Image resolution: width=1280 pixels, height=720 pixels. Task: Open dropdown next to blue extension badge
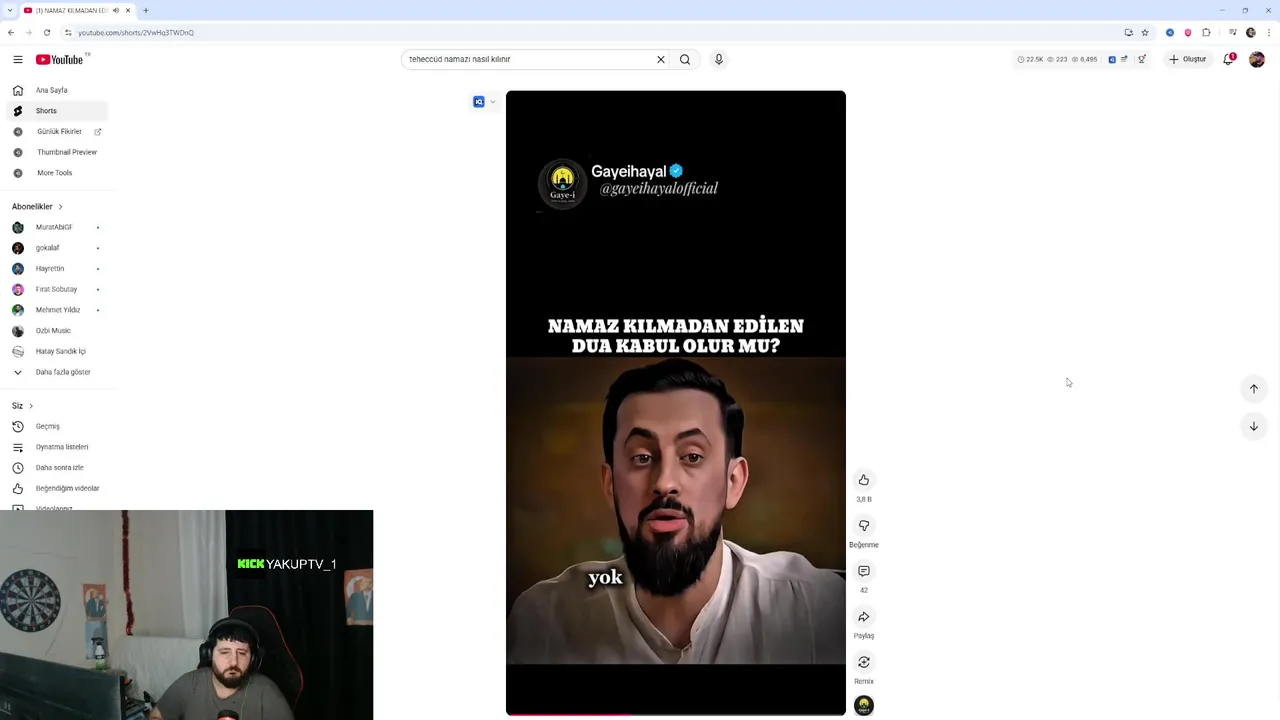coord(493,102)
